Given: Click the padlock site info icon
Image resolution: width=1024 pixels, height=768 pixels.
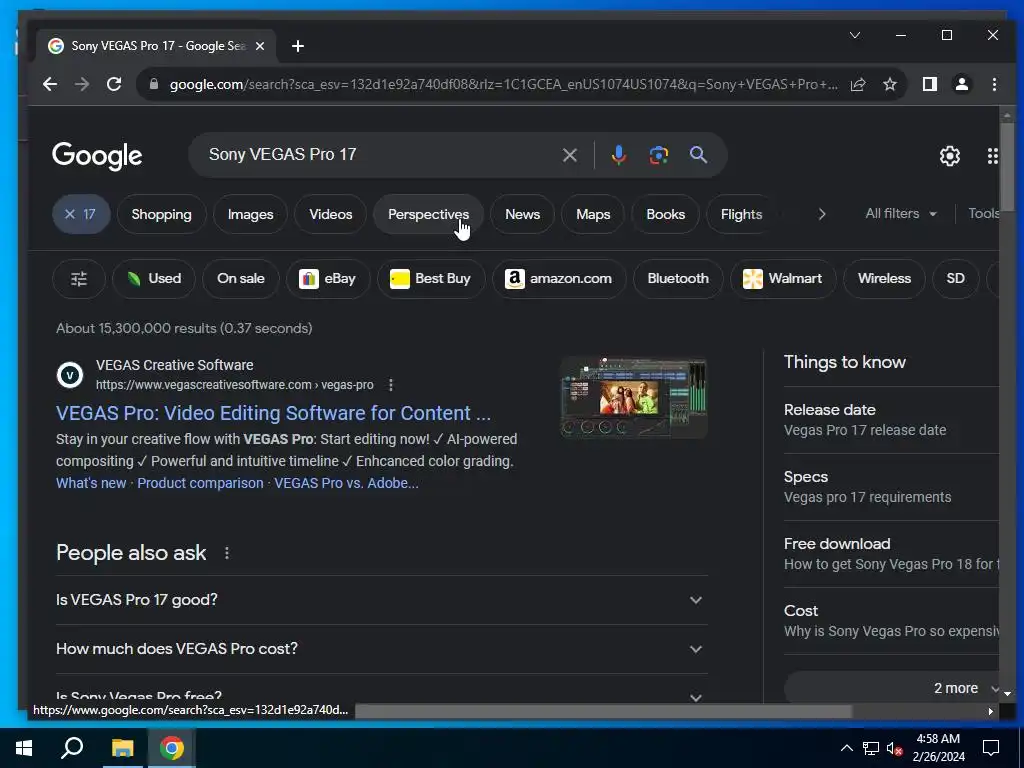Looking at the screenshot, I should [x=153, y=84].
